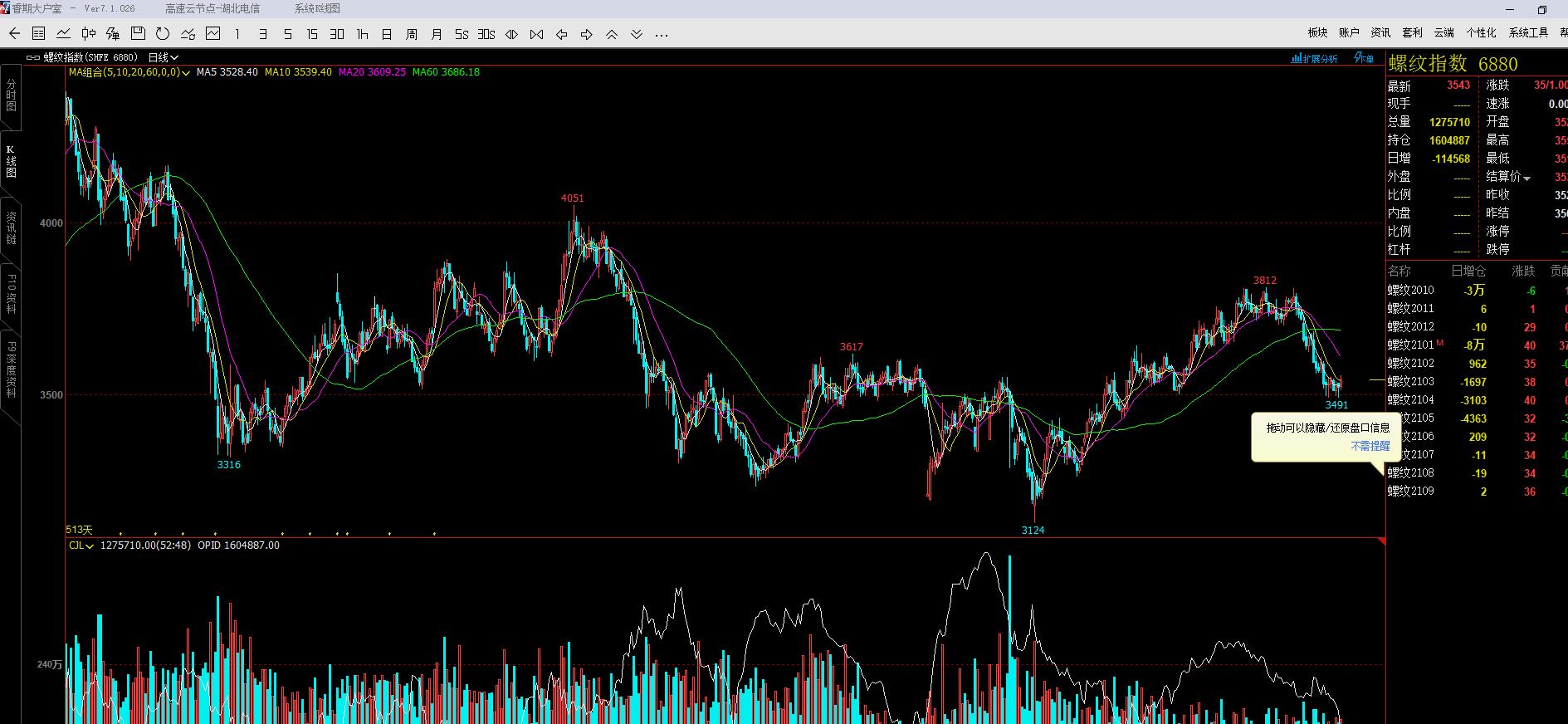Select the 螺纹2101 contract row
The height and width of the screenshot is (724, 1568).
pos(1411,345)
